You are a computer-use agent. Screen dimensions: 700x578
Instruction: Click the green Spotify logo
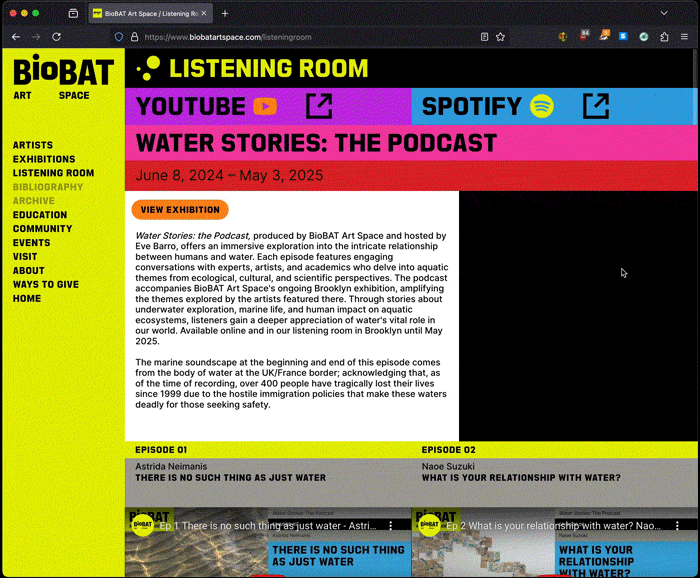tap(542, 106)
